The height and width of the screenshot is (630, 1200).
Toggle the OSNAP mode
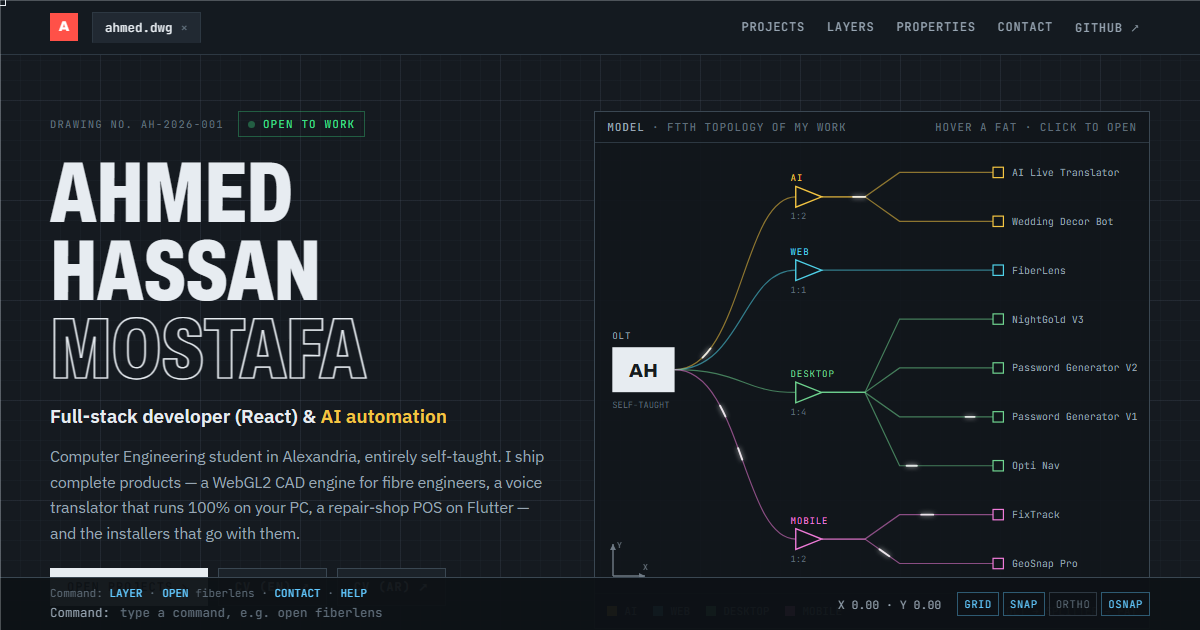click(1125, 604)
